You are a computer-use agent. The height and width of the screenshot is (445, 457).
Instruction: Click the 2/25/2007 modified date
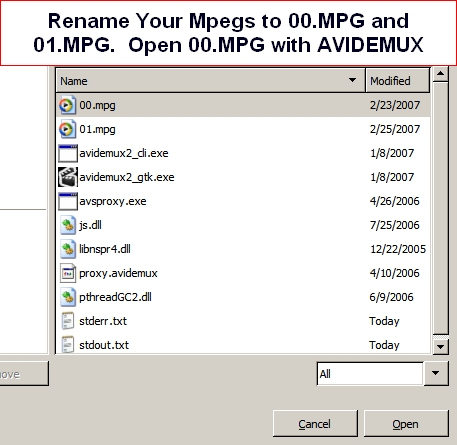pyautogui.click(x=395, y=129)
